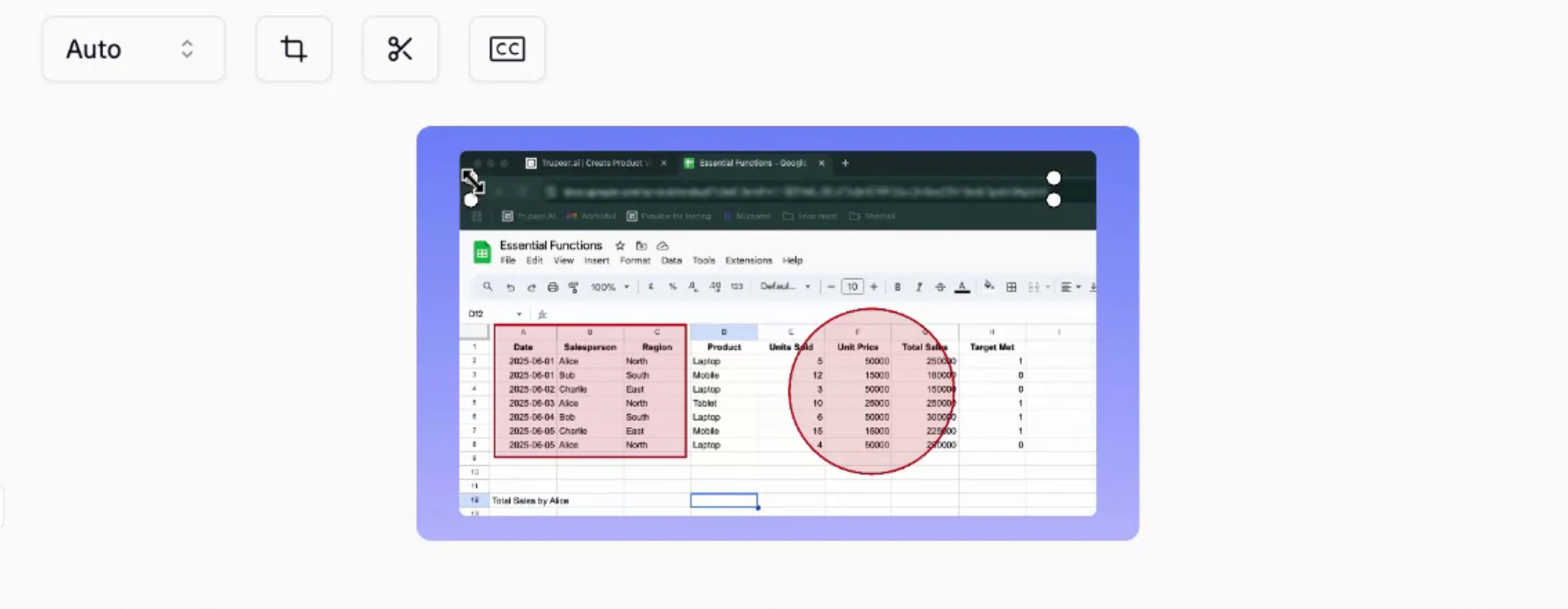Click the 'Salesperson' header cell
Viewport: 1568px width, 609px height.
pos(590,347)
